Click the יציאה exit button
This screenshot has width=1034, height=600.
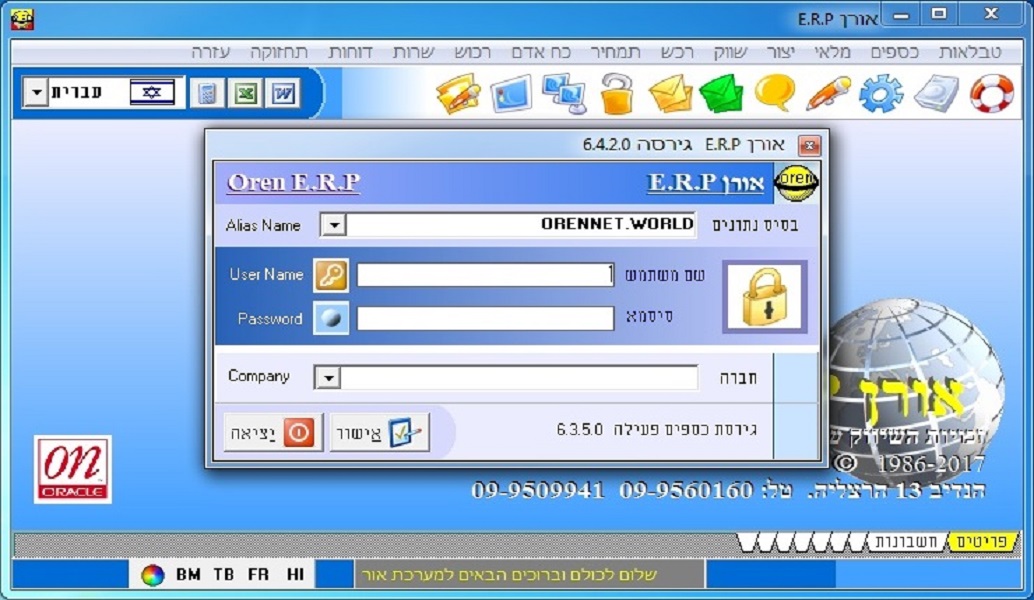click(x=273, y=433)
